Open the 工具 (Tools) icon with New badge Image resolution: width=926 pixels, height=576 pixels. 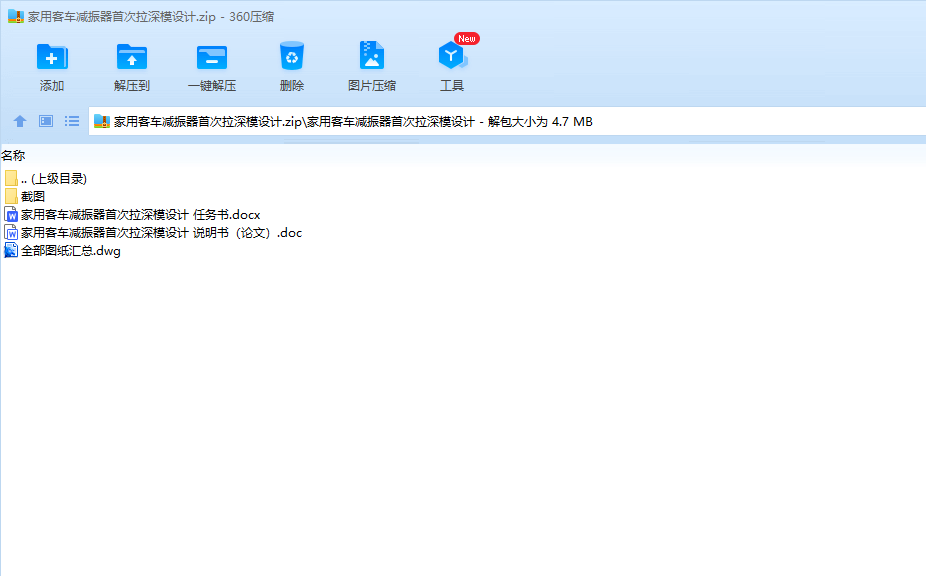click(x=452, y=56)
